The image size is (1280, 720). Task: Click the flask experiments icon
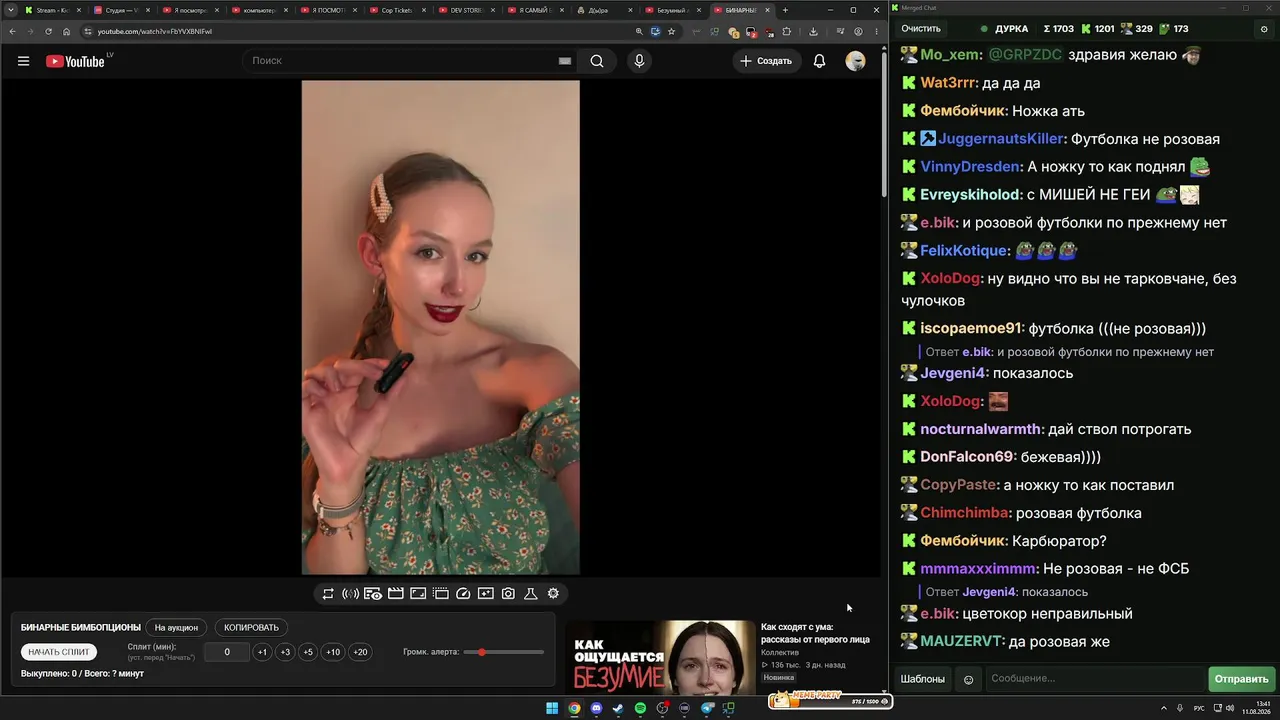(x=531, y=594)
